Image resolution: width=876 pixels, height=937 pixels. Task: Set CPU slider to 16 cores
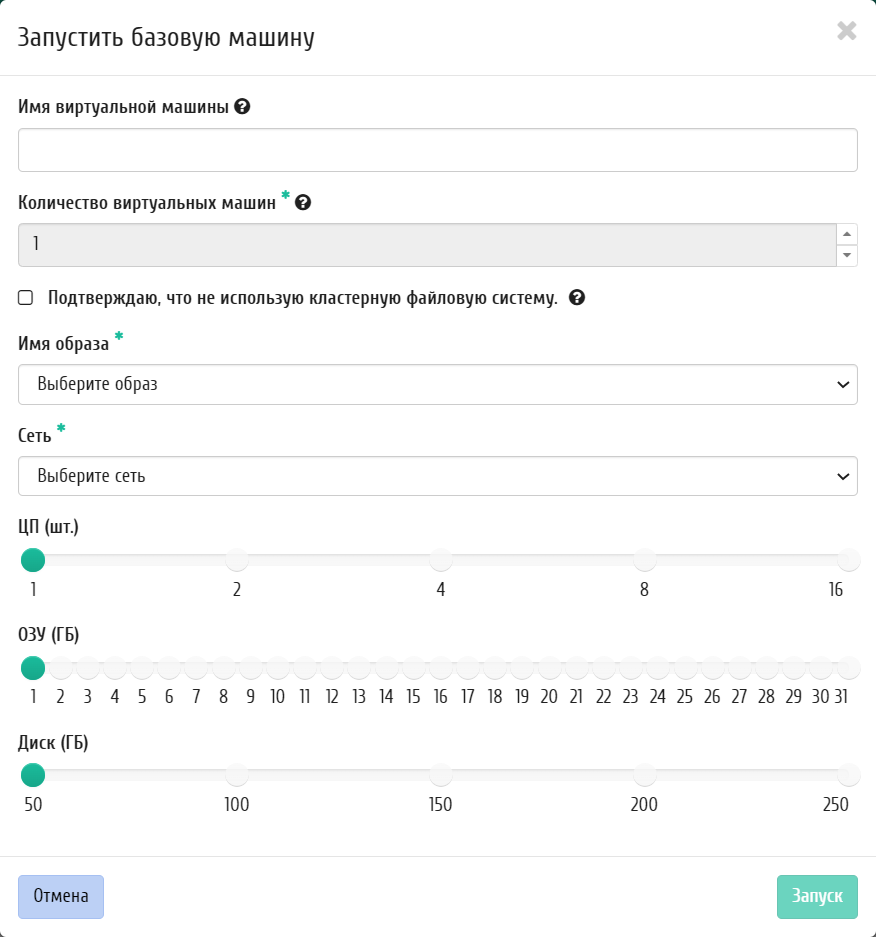[x=849, y=560]
